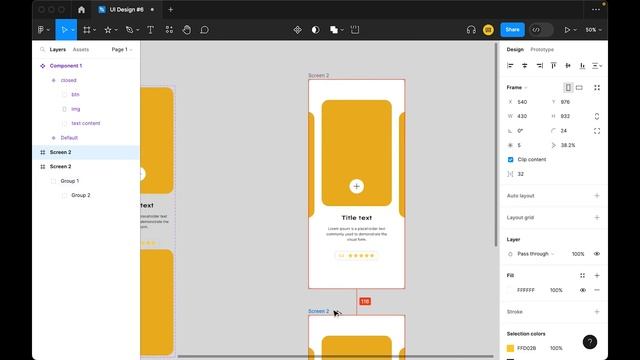Toggle Clip content checkbox
Image resolution: width=640 pixels, height=360 pixels.
coord(510,160)
